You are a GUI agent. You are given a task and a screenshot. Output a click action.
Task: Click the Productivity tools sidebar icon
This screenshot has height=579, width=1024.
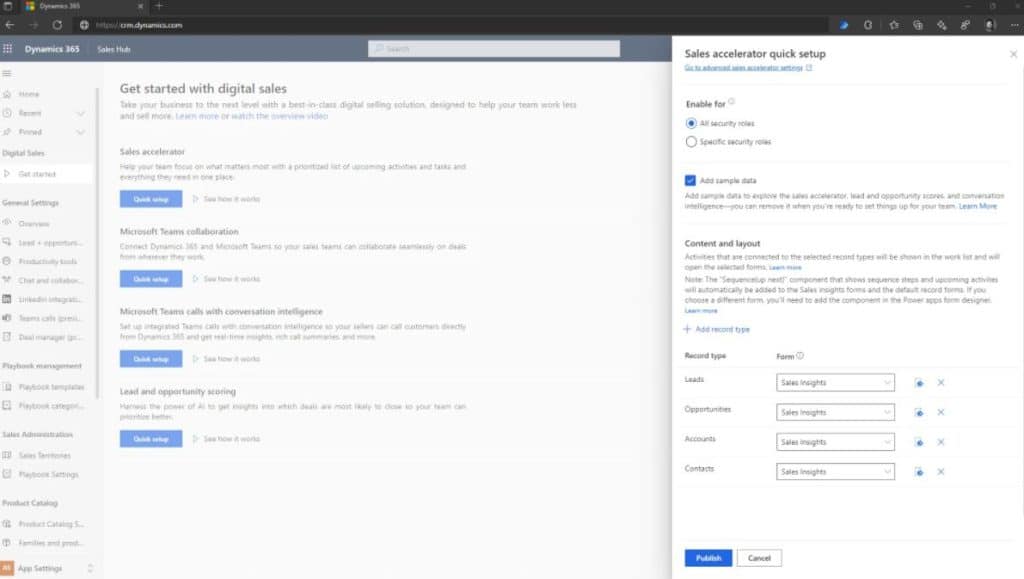click(7, 261)
